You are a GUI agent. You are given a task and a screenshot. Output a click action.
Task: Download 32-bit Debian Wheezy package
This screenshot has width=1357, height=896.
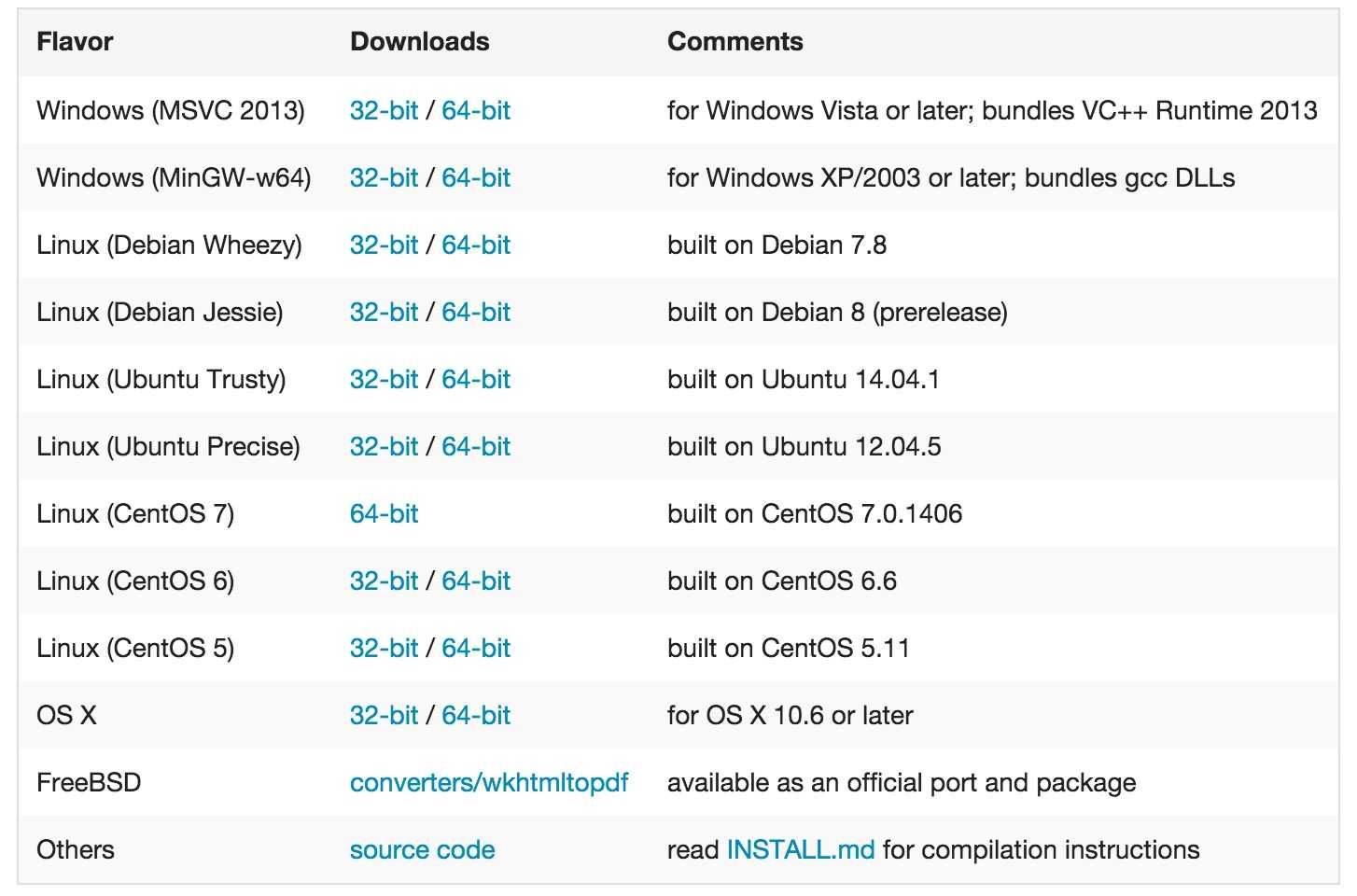point(384,245)
